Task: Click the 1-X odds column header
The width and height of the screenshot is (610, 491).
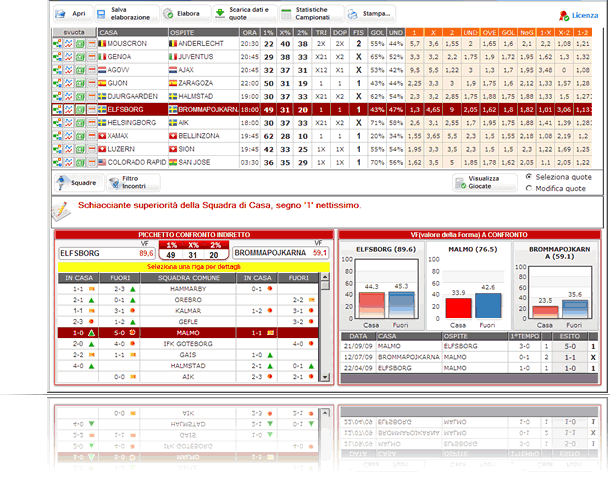Action: 545,32
